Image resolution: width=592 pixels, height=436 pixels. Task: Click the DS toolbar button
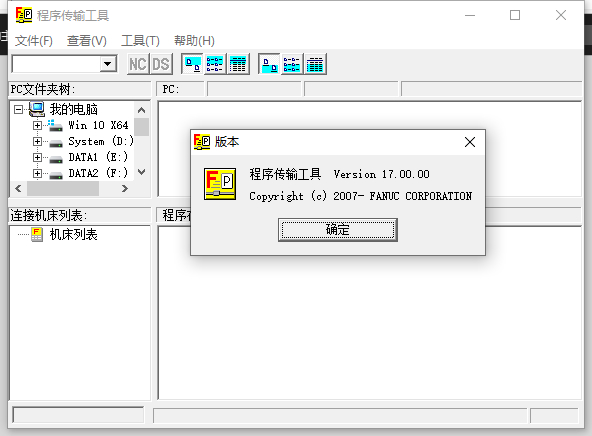[x=161, y=64]
